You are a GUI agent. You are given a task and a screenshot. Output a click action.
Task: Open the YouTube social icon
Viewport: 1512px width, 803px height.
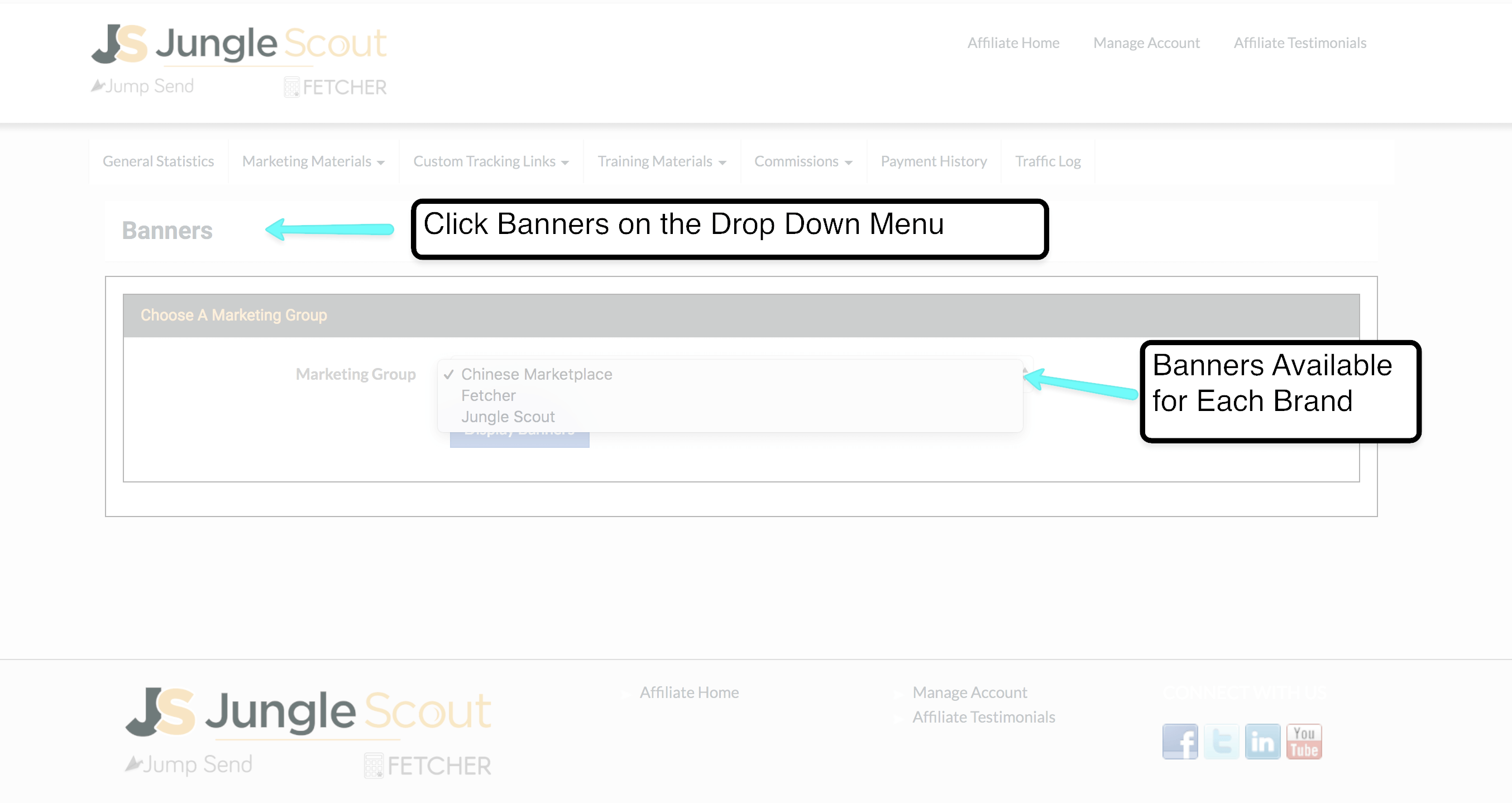pyautogui.click(x=1304, y=742)
